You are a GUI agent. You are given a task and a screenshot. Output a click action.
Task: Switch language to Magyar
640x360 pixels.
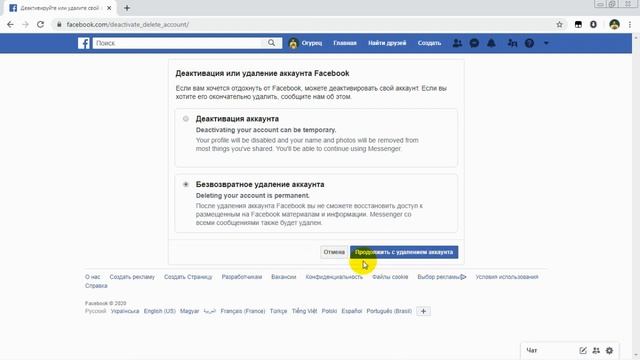click(x=189, y=311)
